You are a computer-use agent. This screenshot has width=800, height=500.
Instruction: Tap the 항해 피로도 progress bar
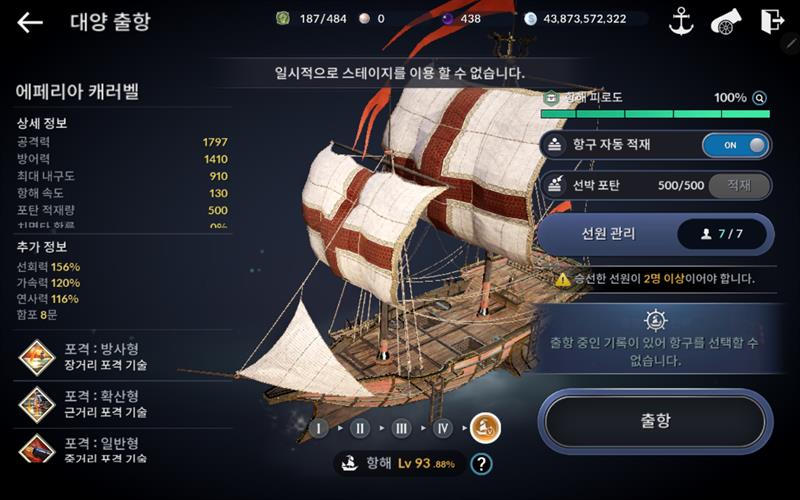(655, 114)
